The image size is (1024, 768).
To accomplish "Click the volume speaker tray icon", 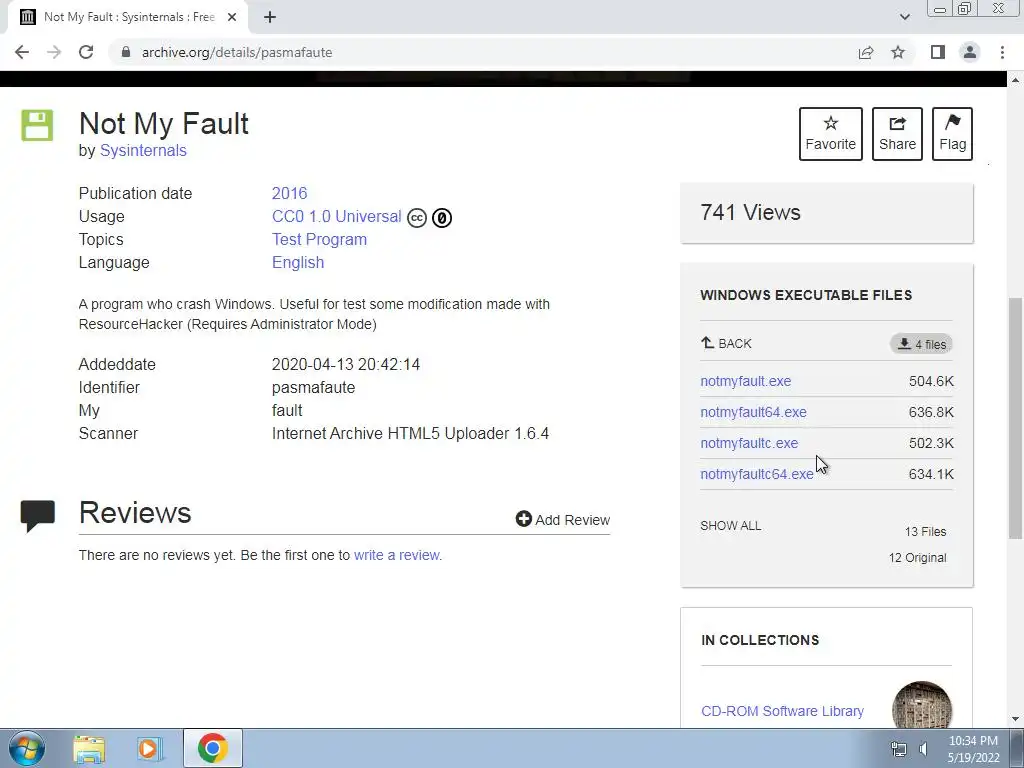I will 923,749.
